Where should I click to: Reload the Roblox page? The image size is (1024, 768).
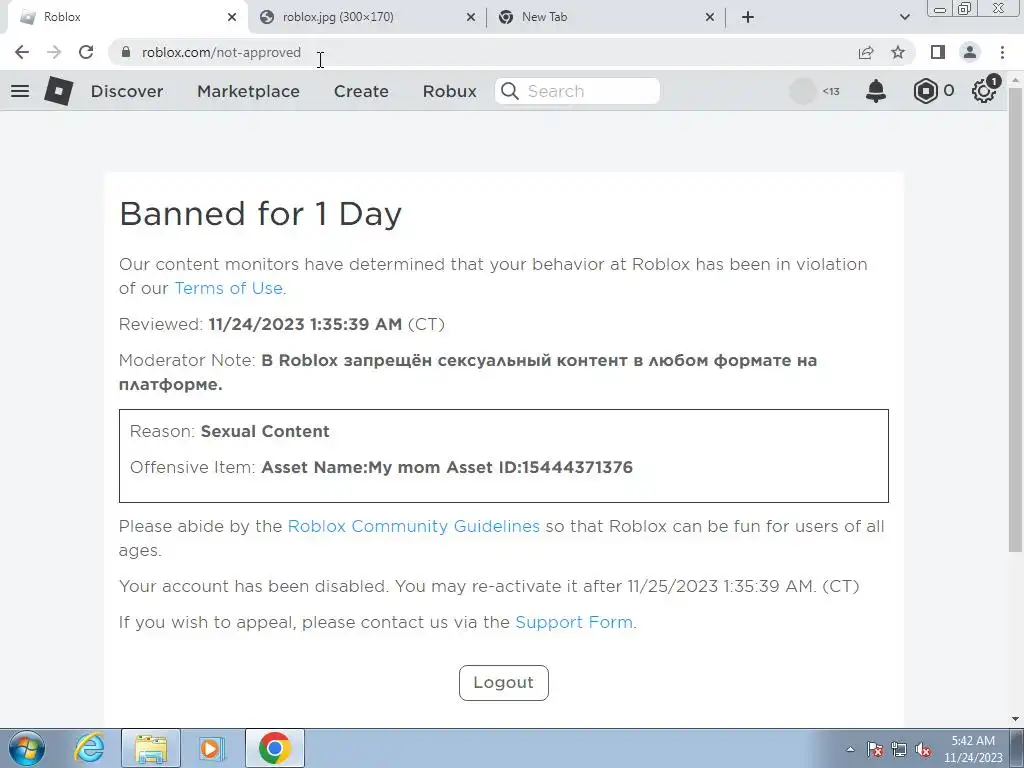click(x=86, y=52)
